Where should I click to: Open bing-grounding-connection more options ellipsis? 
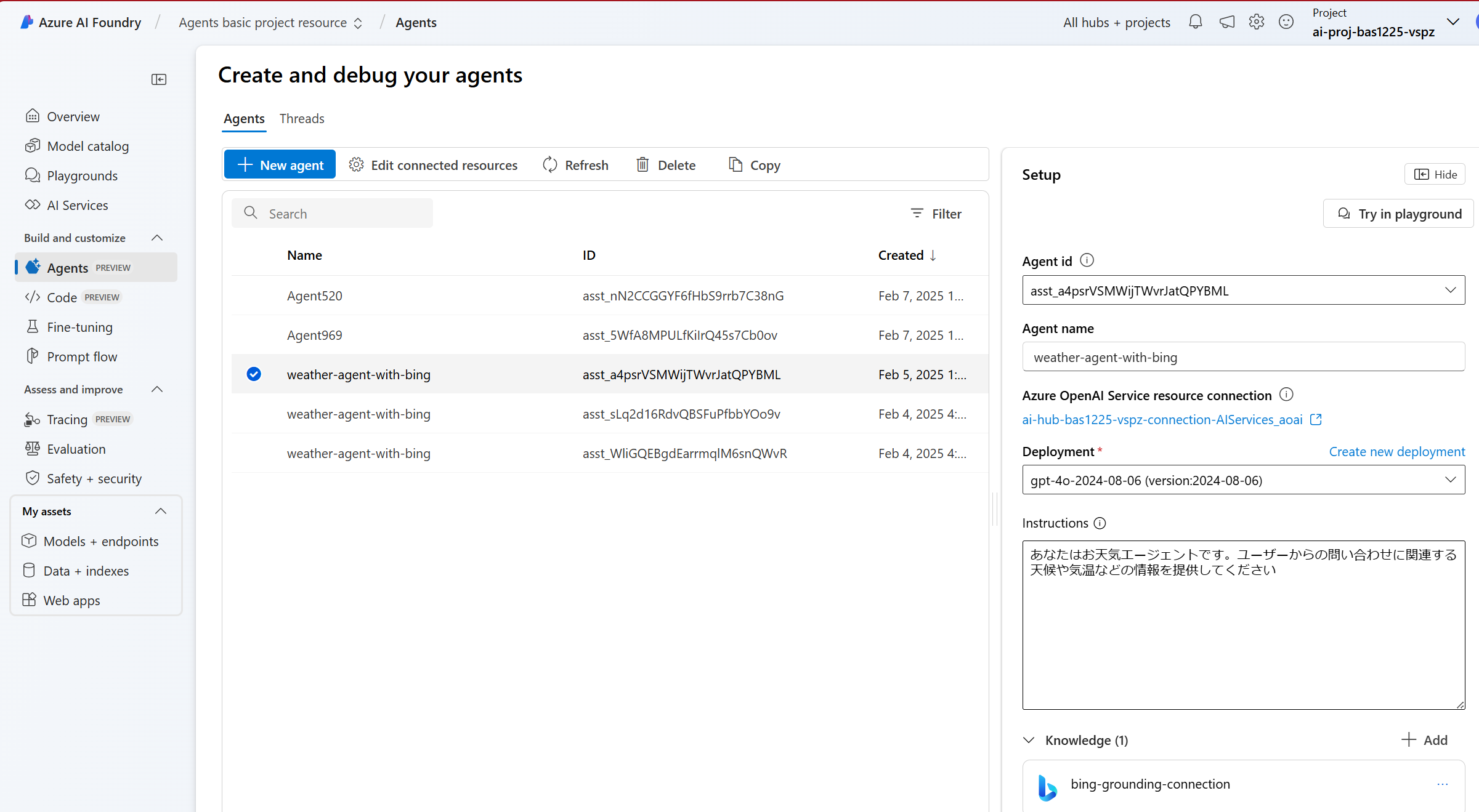(x=1443, y=784)
